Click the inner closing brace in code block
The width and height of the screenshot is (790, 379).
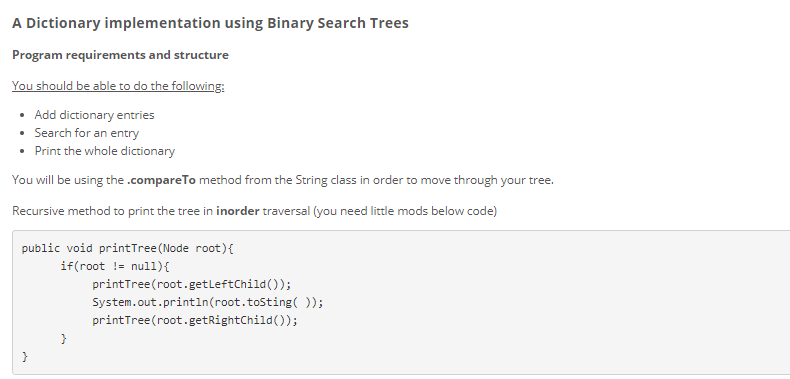click(63, 339)
